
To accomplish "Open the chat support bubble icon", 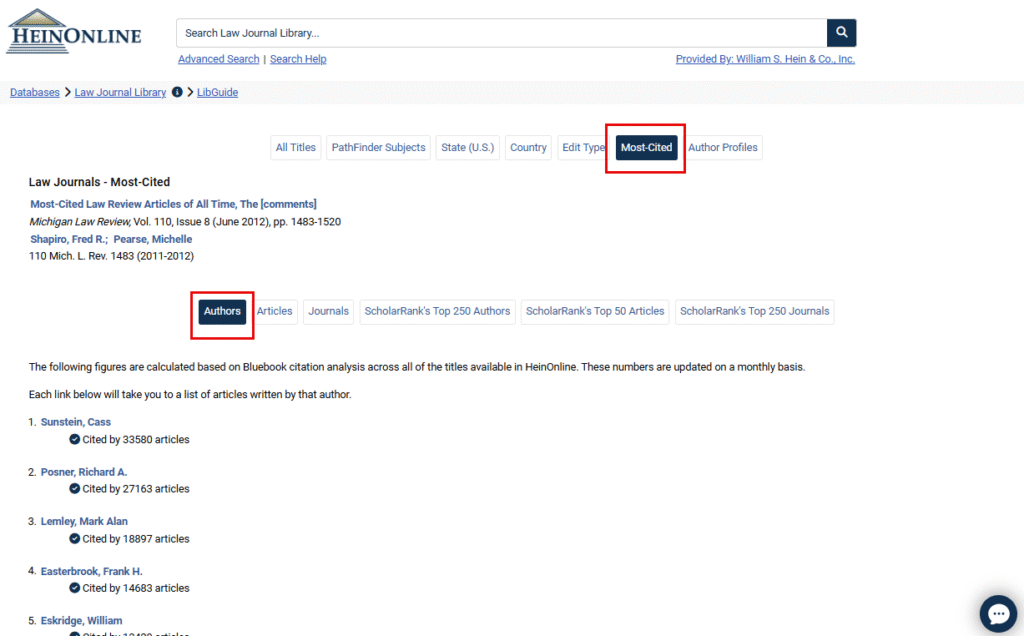I will [x=997, y=611].
